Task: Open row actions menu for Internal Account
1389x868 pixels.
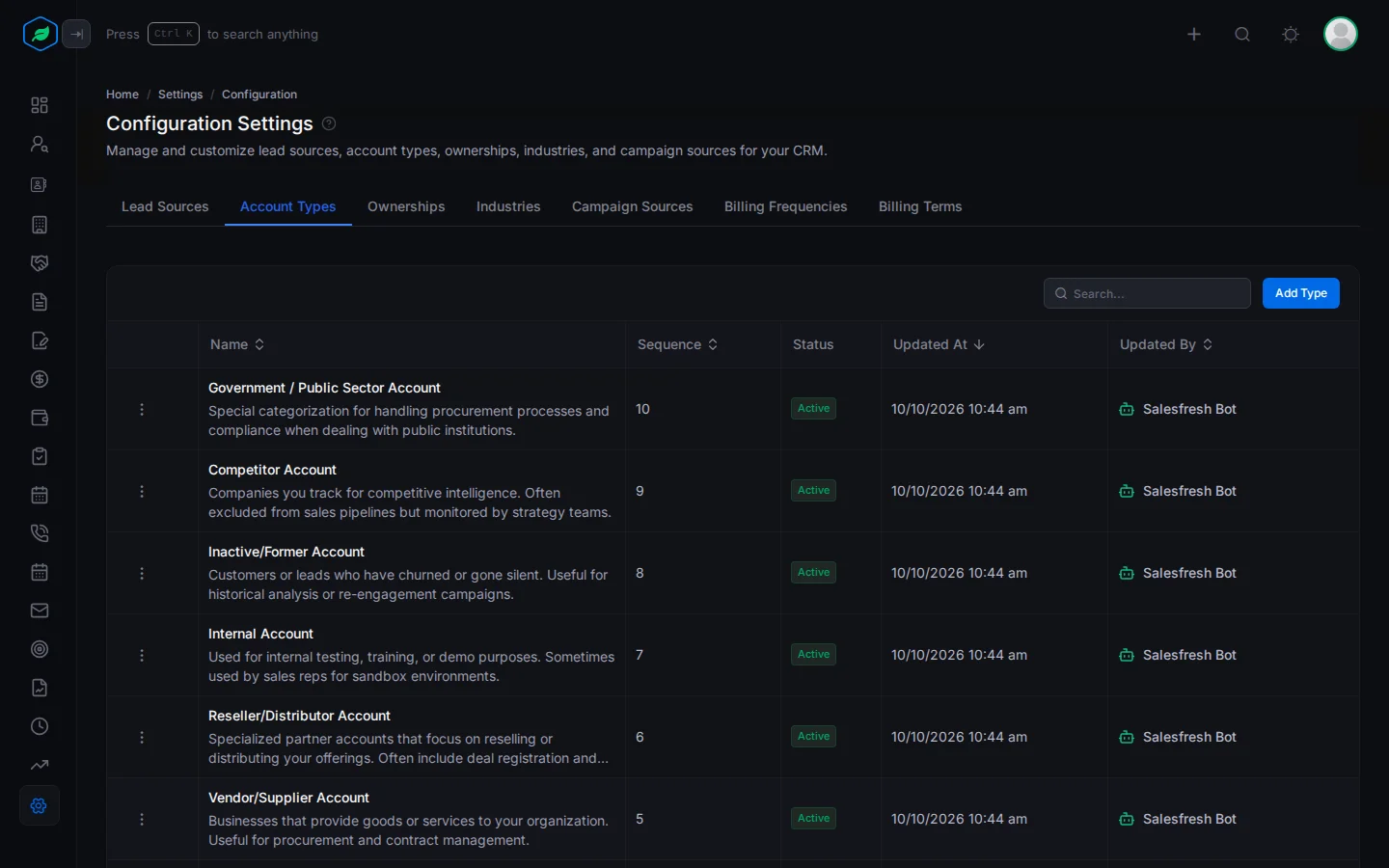Action: (142, 655)
